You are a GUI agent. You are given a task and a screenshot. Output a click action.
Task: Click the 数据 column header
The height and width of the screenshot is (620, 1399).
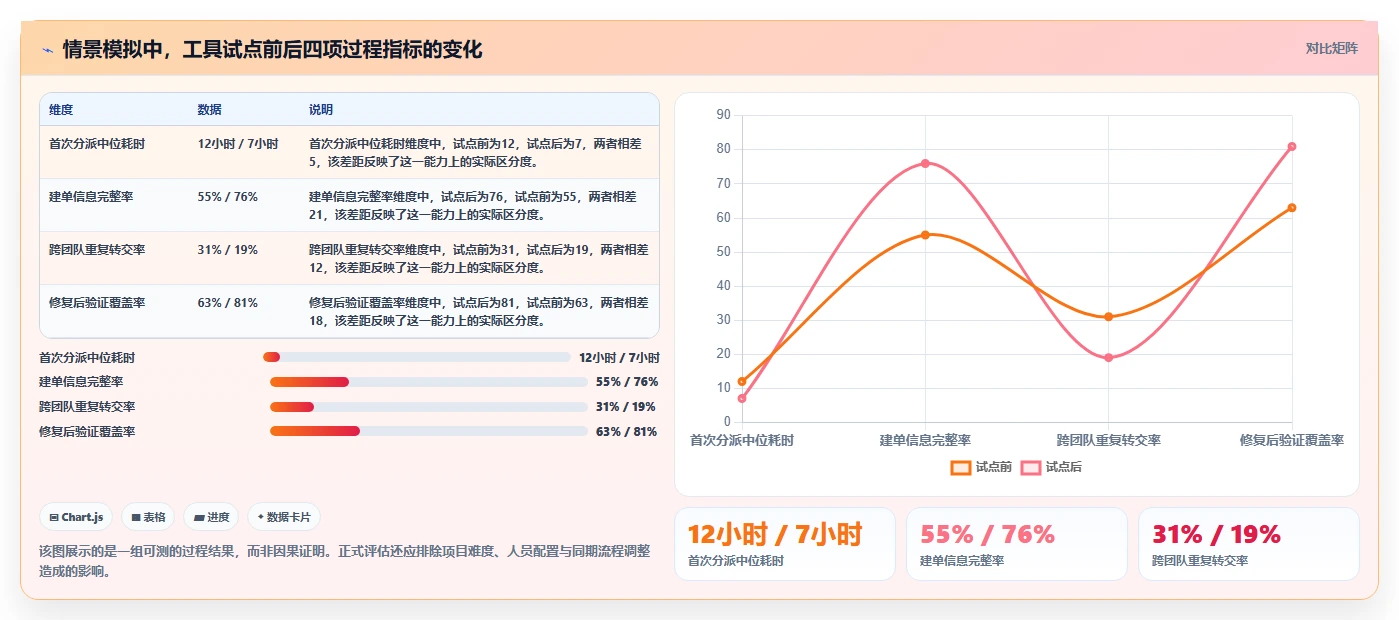210,110
